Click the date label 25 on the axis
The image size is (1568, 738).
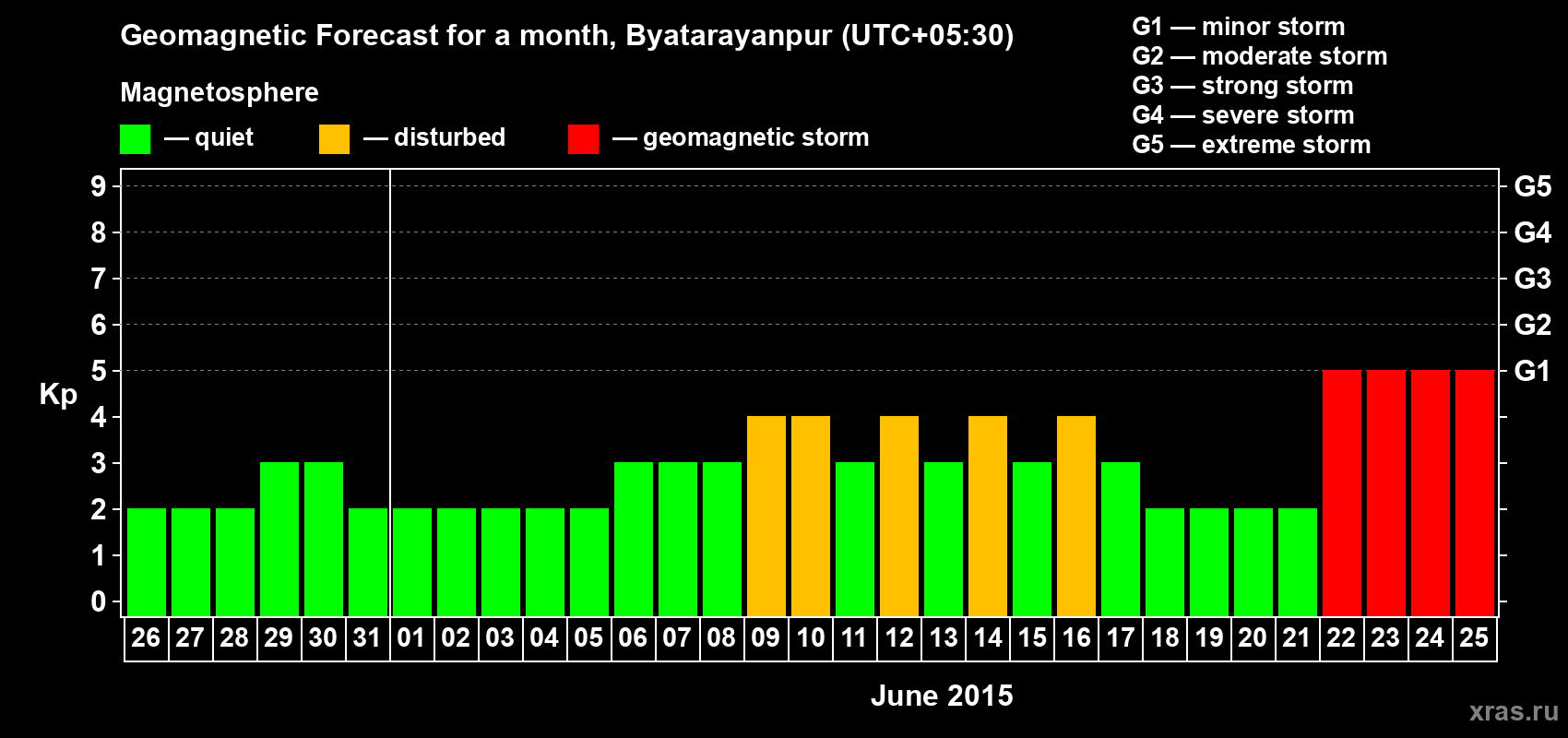[x=1474, y=638]
